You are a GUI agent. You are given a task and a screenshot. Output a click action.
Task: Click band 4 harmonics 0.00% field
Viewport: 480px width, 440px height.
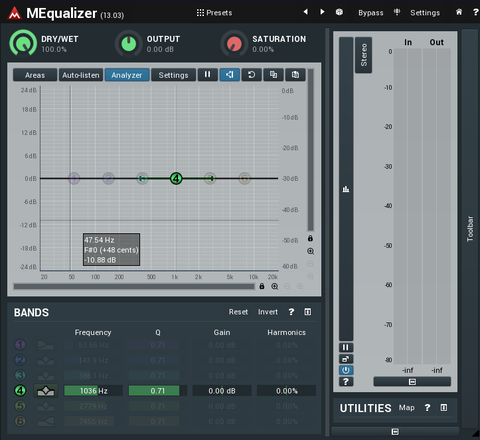(286, 391)
